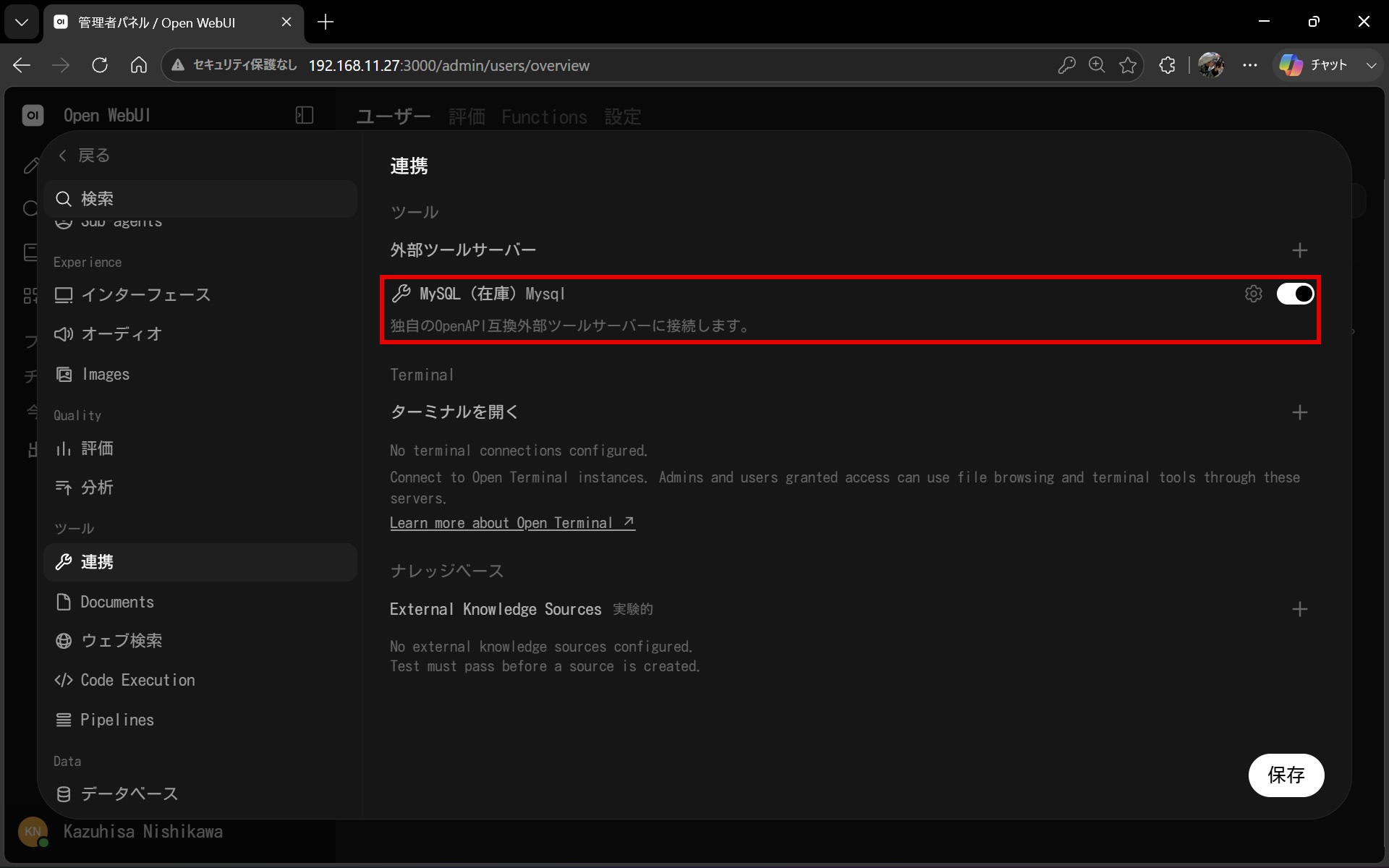The width and height of the screenshot is (1389, 868).
Task: Expand the Copilot chat dropdown arrow
Action: coord(1371,65)
